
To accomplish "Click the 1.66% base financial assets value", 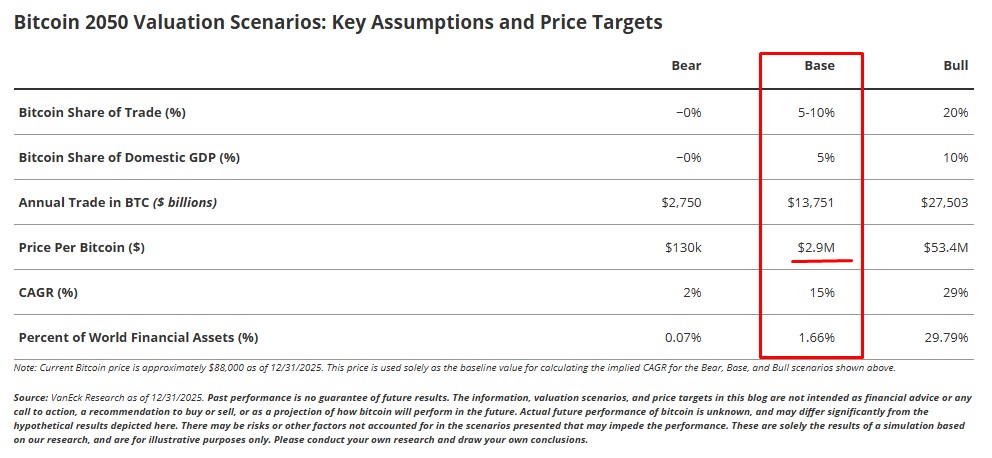I will coord(815,338).
